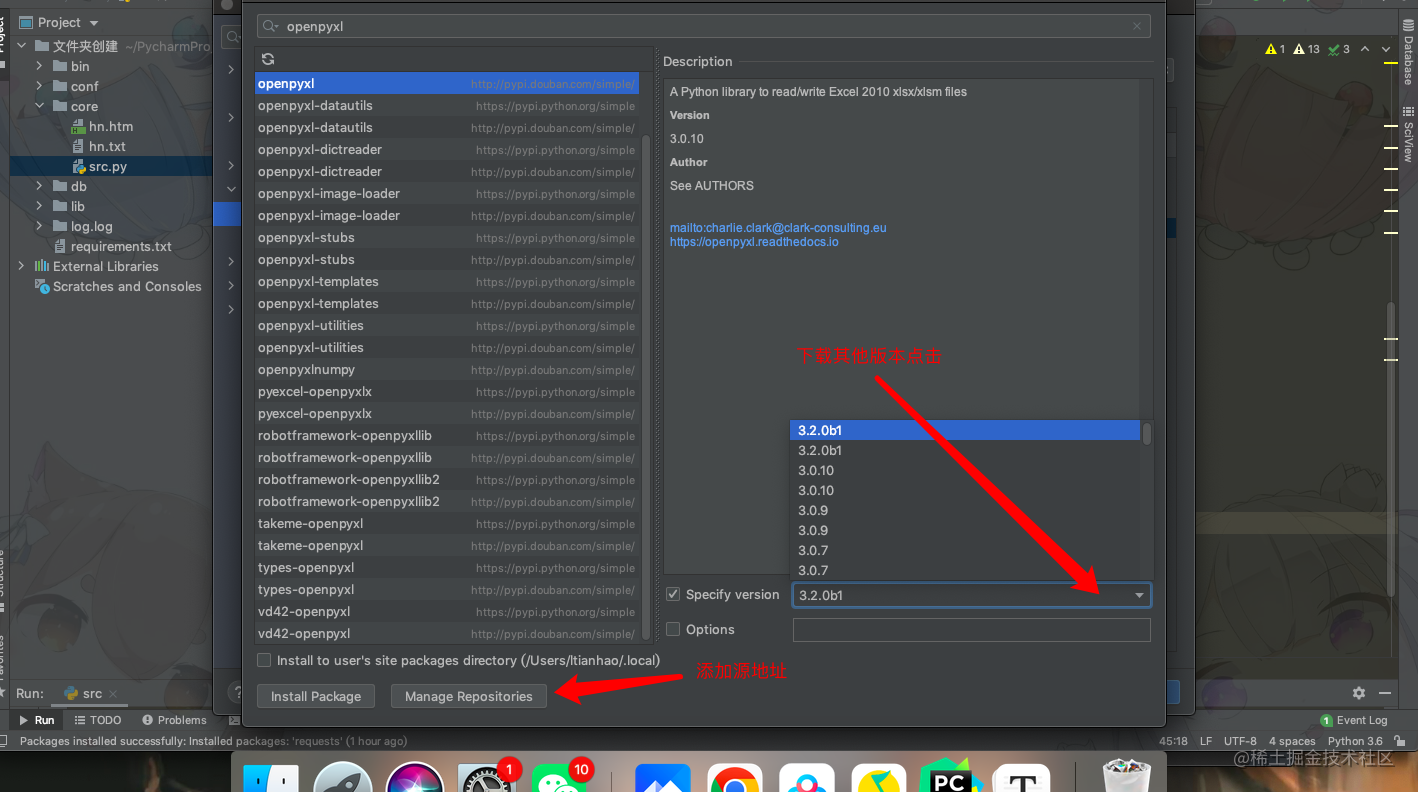1418x792 pixels.
Task: Click the LF line separator status item
Action: pos(1206,742)
